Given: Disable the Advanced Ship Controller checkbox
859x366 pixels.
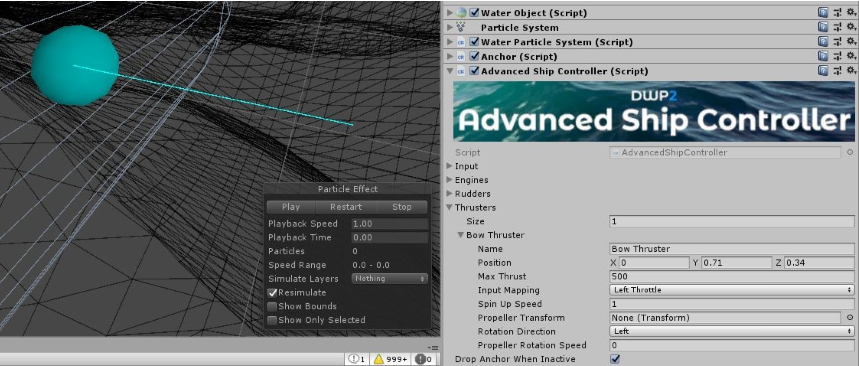Looking at the screenshot, I should 474,71.
